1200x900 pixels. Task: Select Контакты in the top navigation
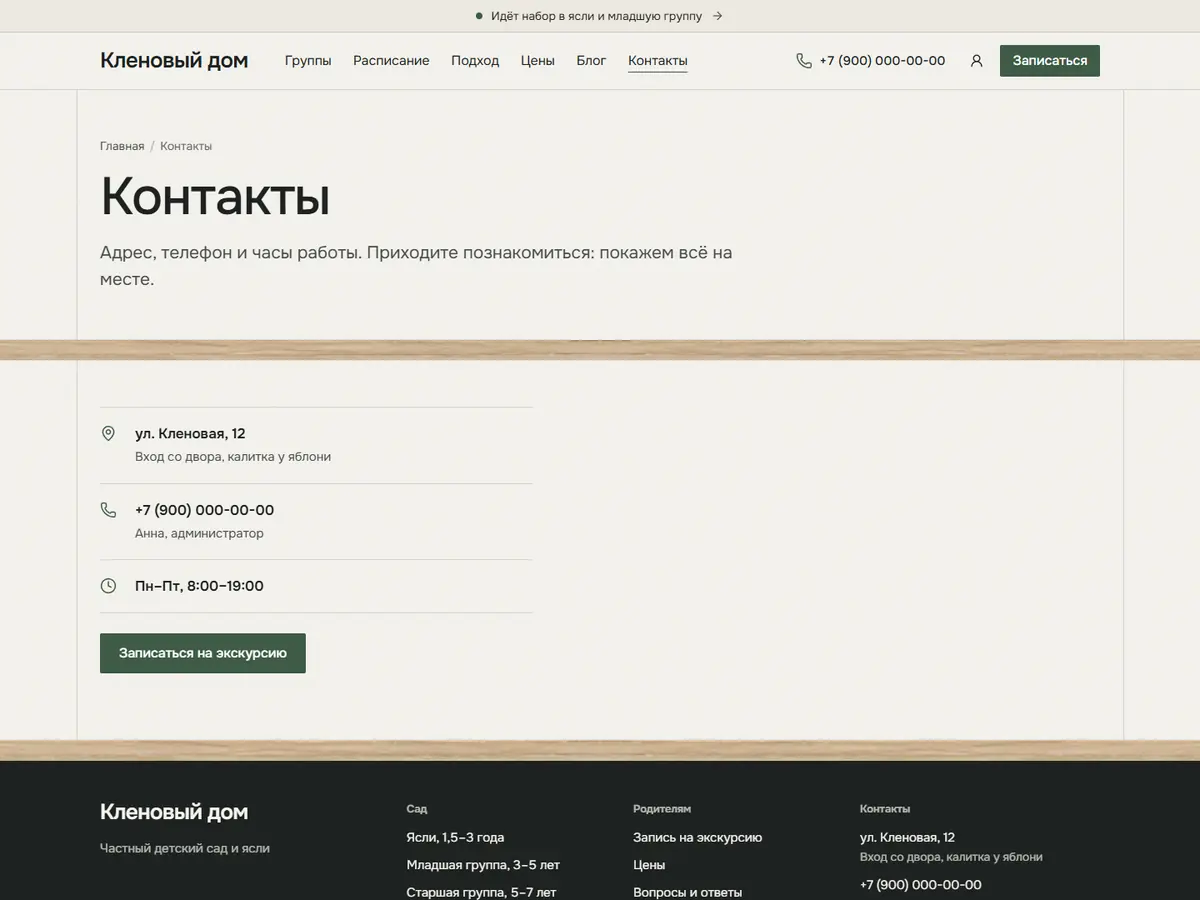click(x=658, y=61)
